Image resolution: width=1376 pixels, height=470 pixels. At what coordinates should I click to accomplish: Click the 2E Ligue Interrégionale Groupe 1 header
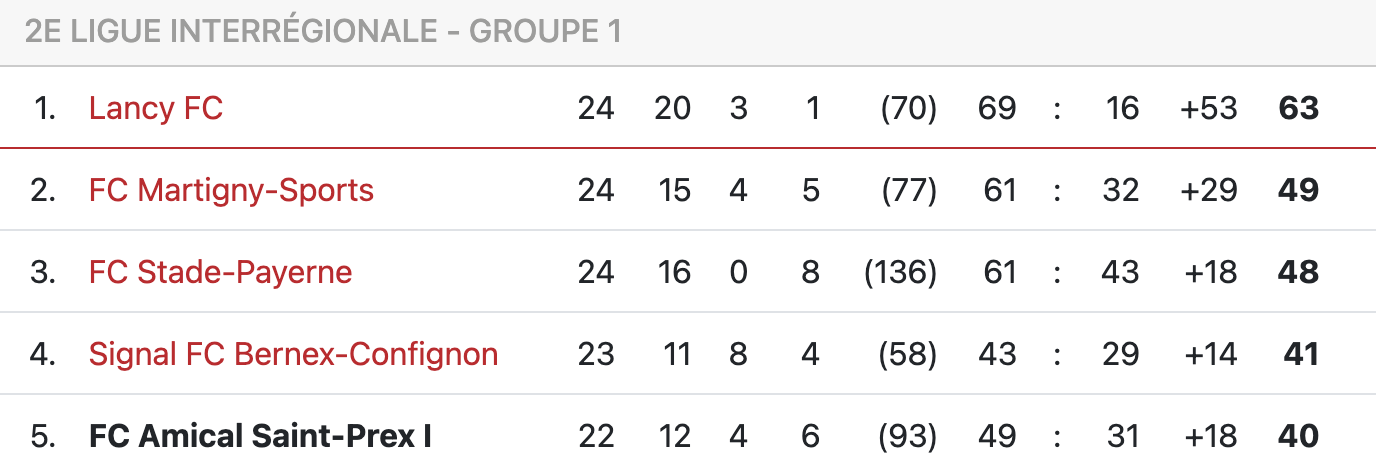[x=323, y=32]
